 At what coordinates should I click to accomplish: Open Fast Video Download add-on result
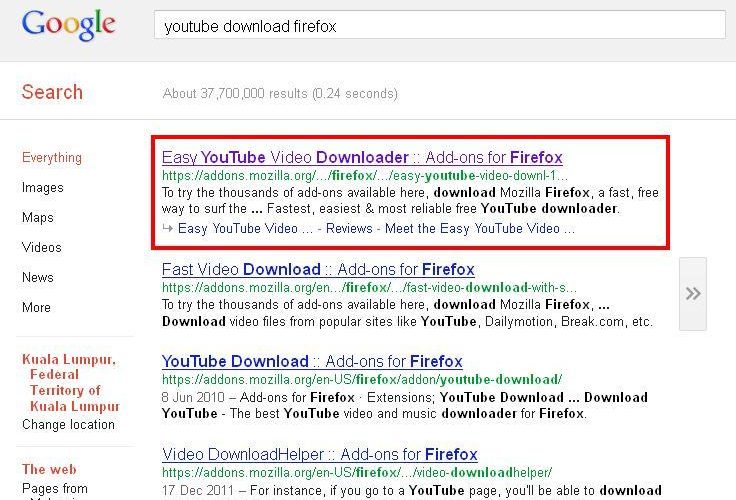coord(318,269)
